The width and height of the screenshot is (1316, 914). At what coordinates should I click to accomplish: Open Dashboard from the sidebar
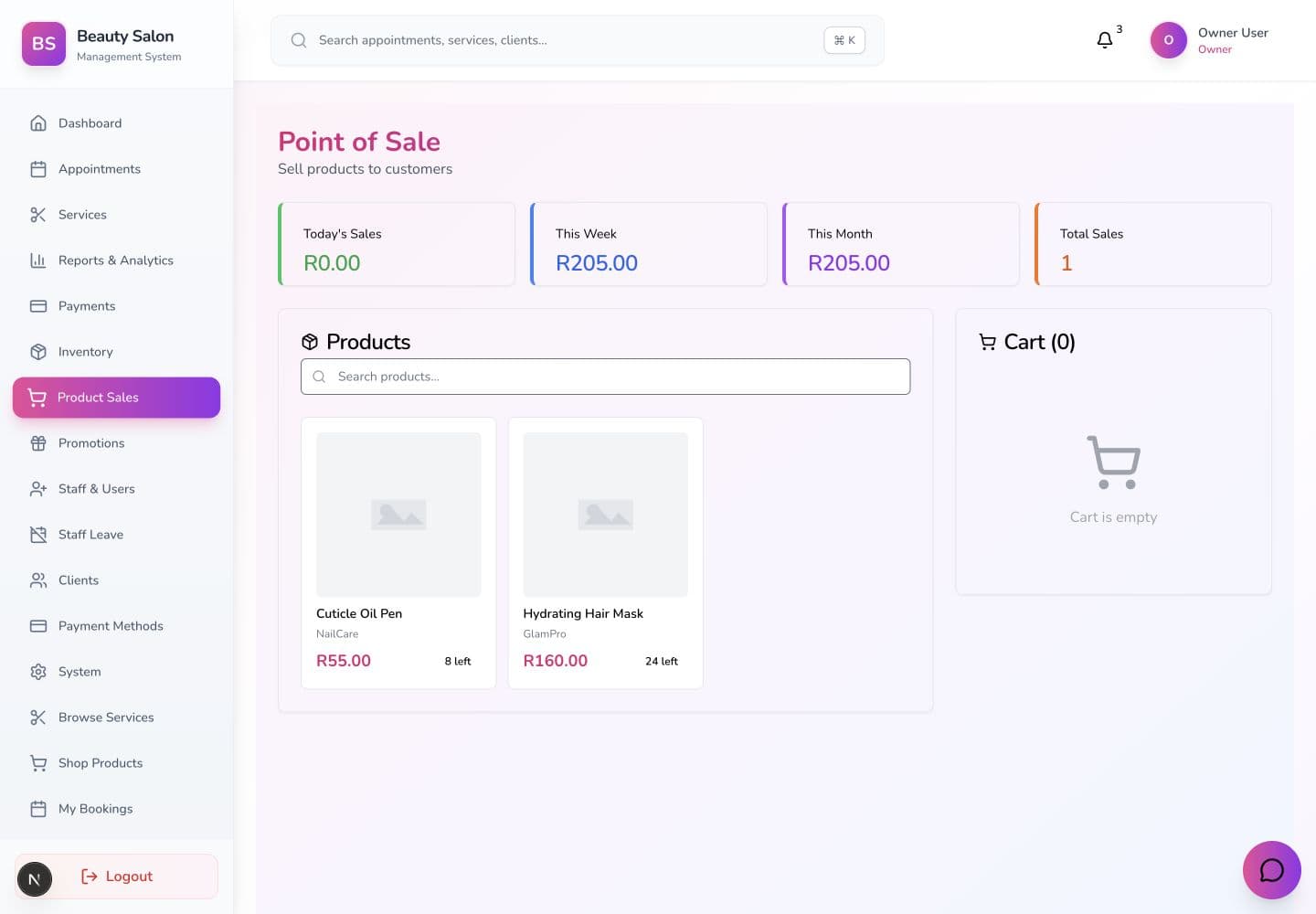coord(117,123)
